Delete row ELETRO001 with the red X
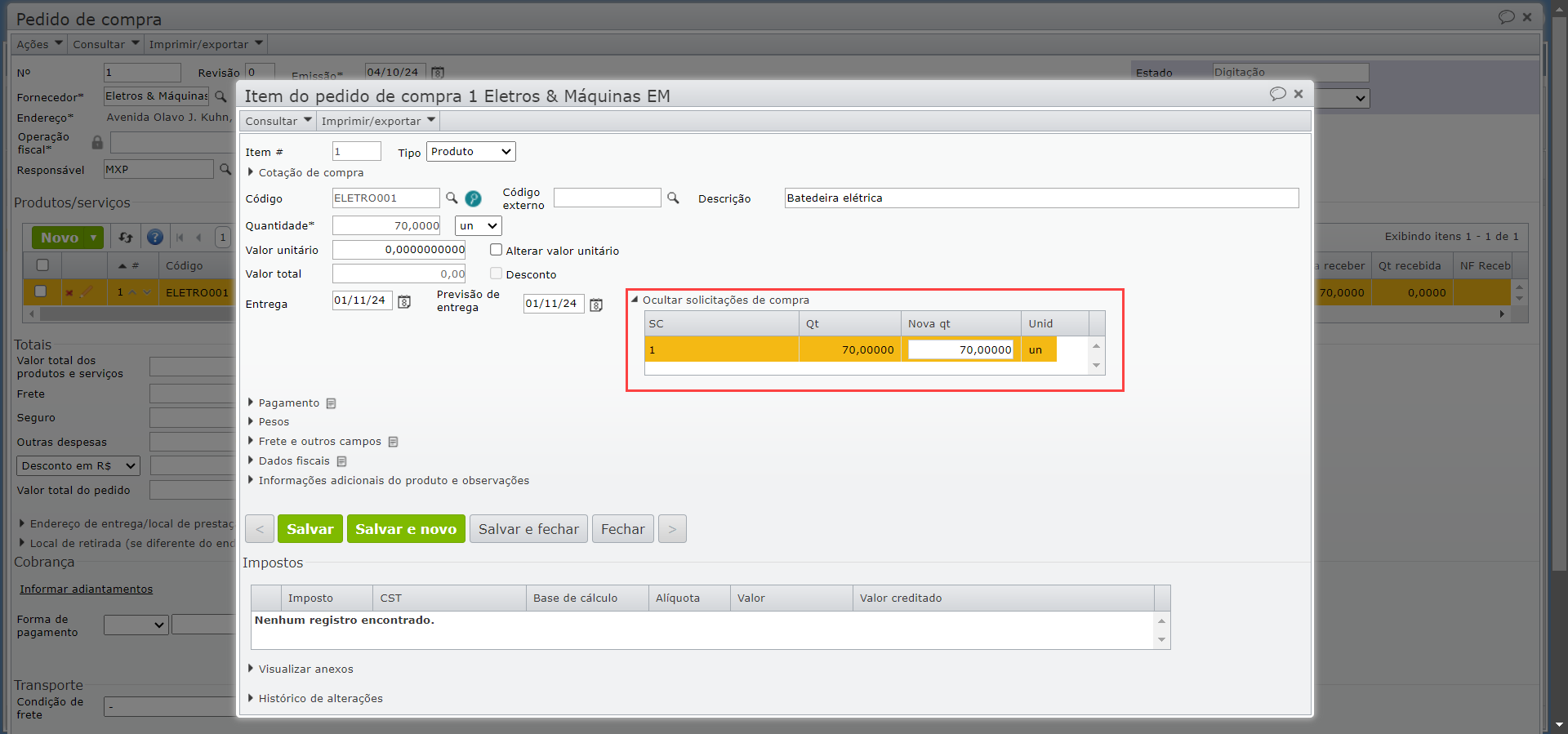 [69, 292]
